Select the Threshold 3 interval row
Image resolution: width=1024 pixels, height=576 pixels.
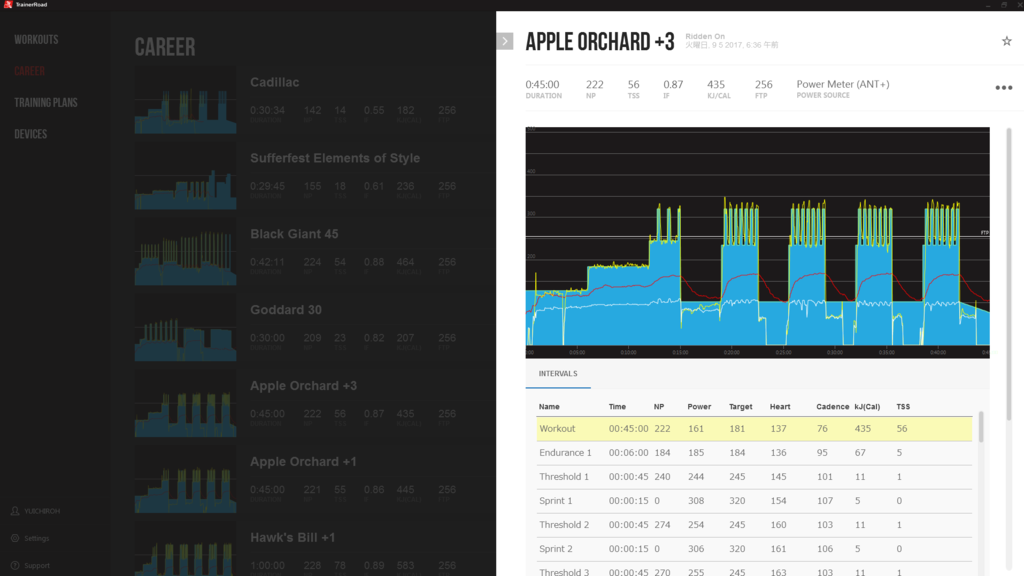point(754,569)
